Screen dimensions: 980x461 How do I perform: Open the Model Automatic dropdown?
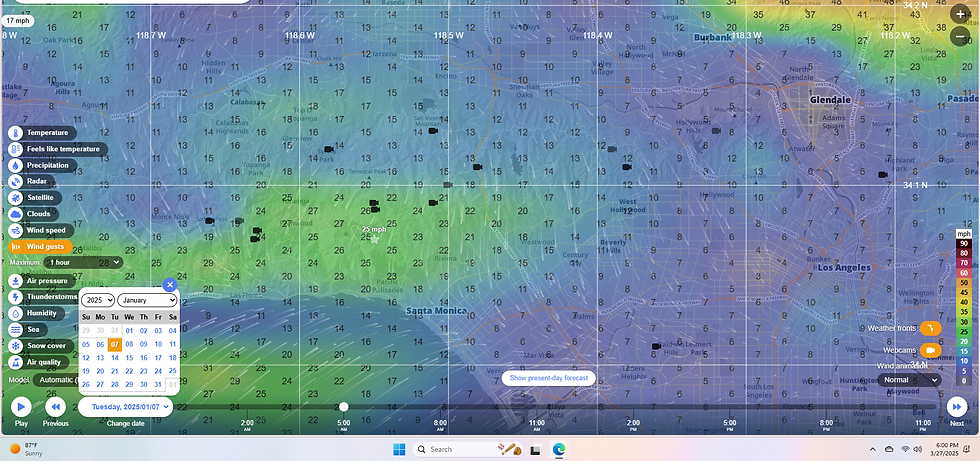click(56, 380)
